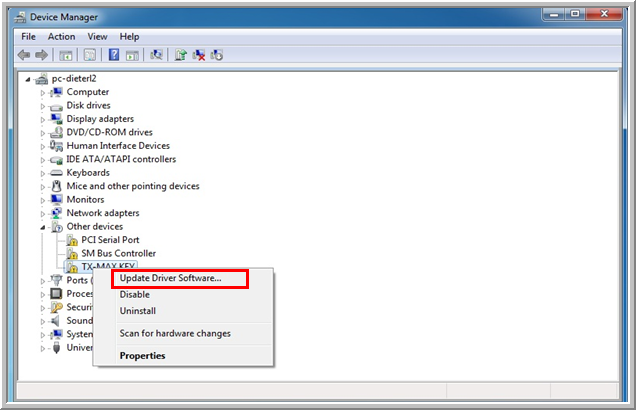Select Uninstall in the context menu

click(136, 311)
